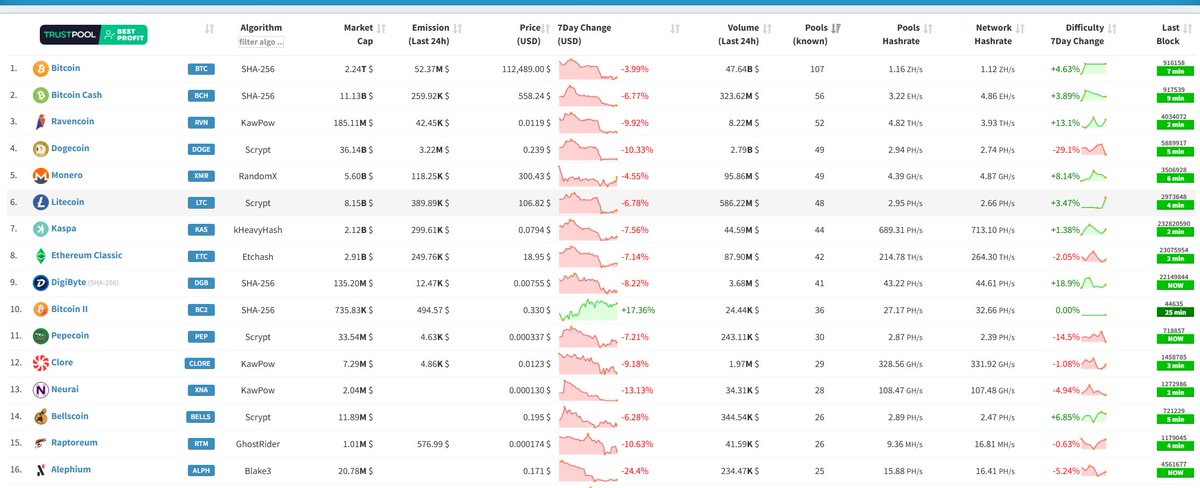
Task: Click the BCH ticker badge
Action: pos(201,96)
